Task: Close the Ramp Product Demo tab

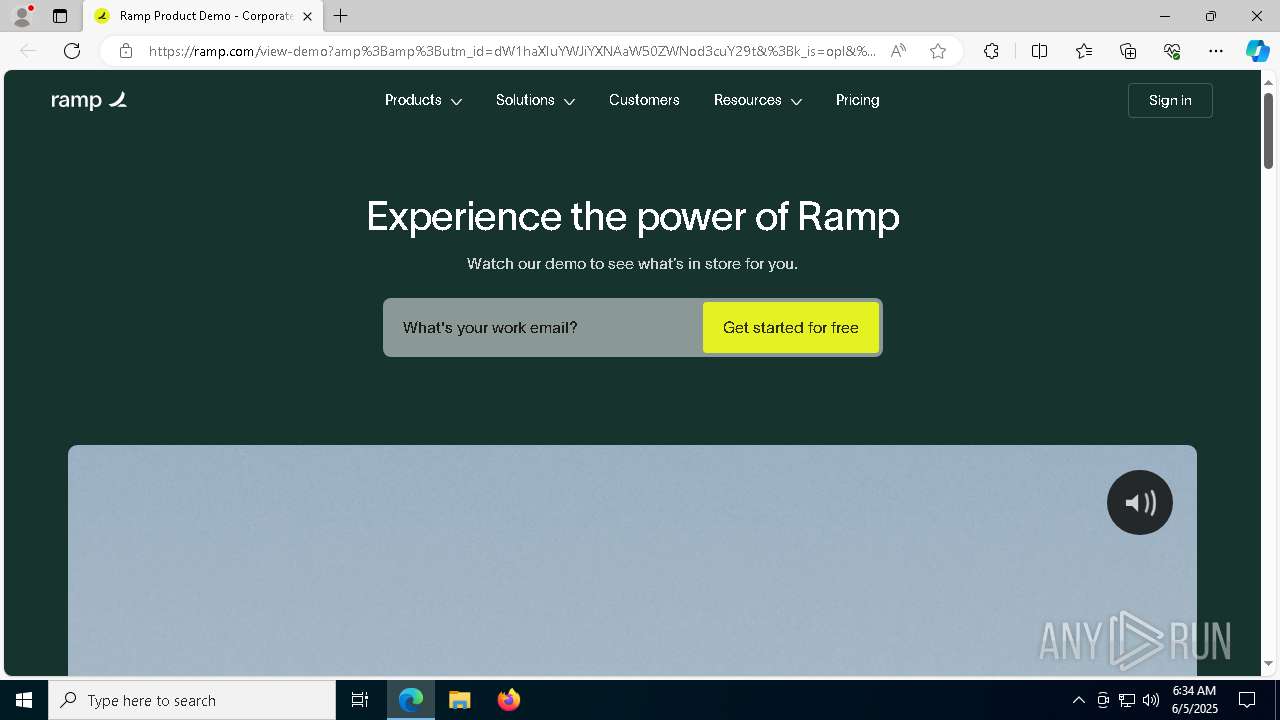Action: [x=308, y=16]
